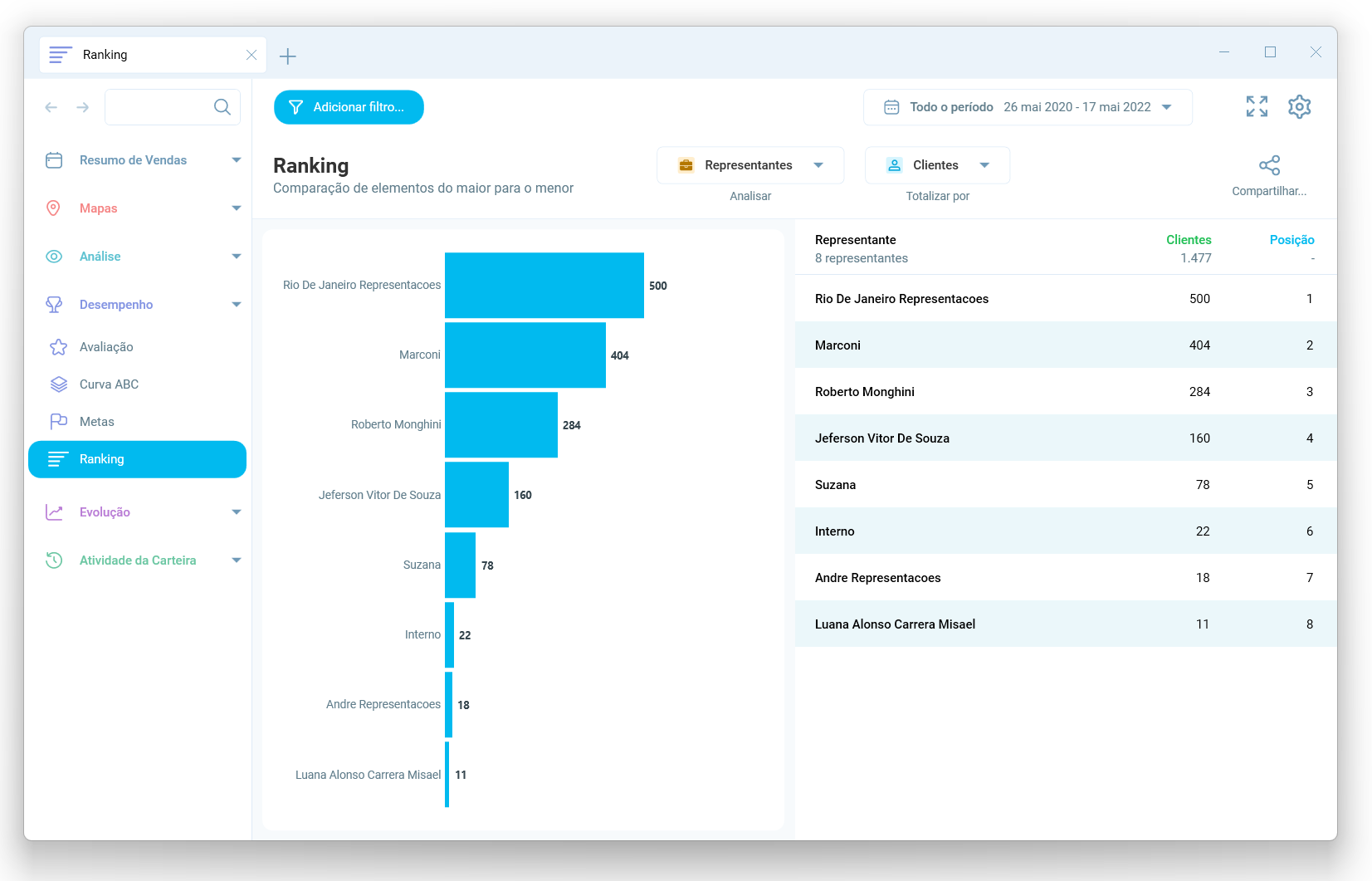1372x881 pixels.
Task: Open the Todo o período date dropdown
Action: tap(1028, 107)
